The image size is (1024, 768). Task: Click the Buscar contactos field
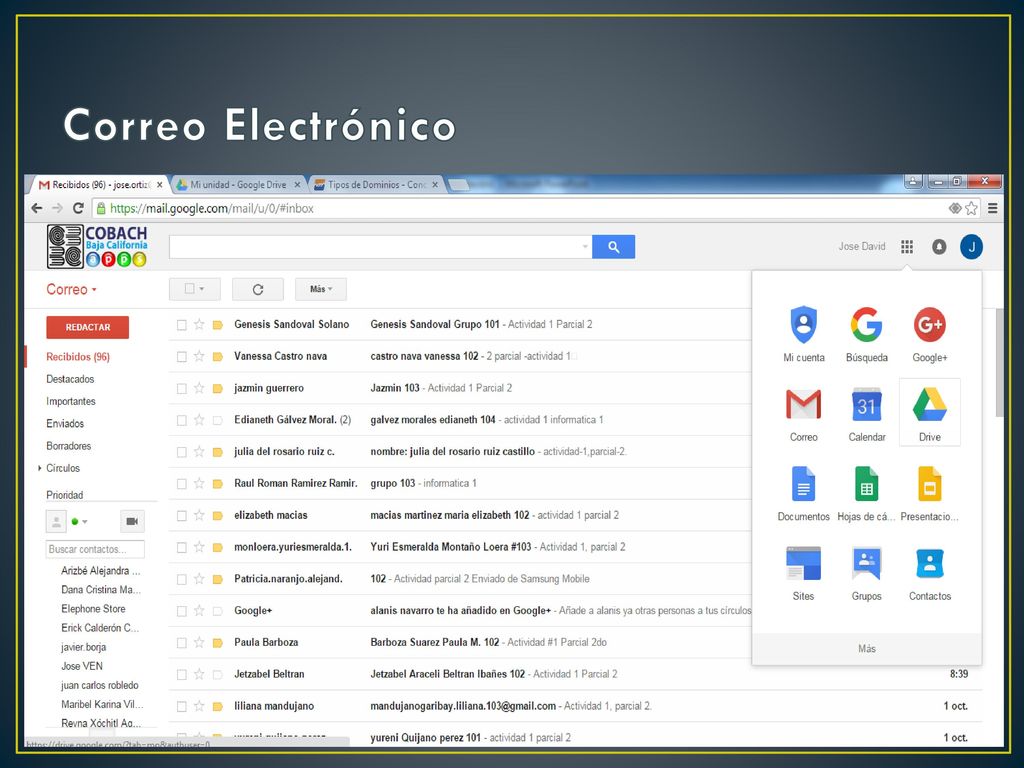(95, 549)
